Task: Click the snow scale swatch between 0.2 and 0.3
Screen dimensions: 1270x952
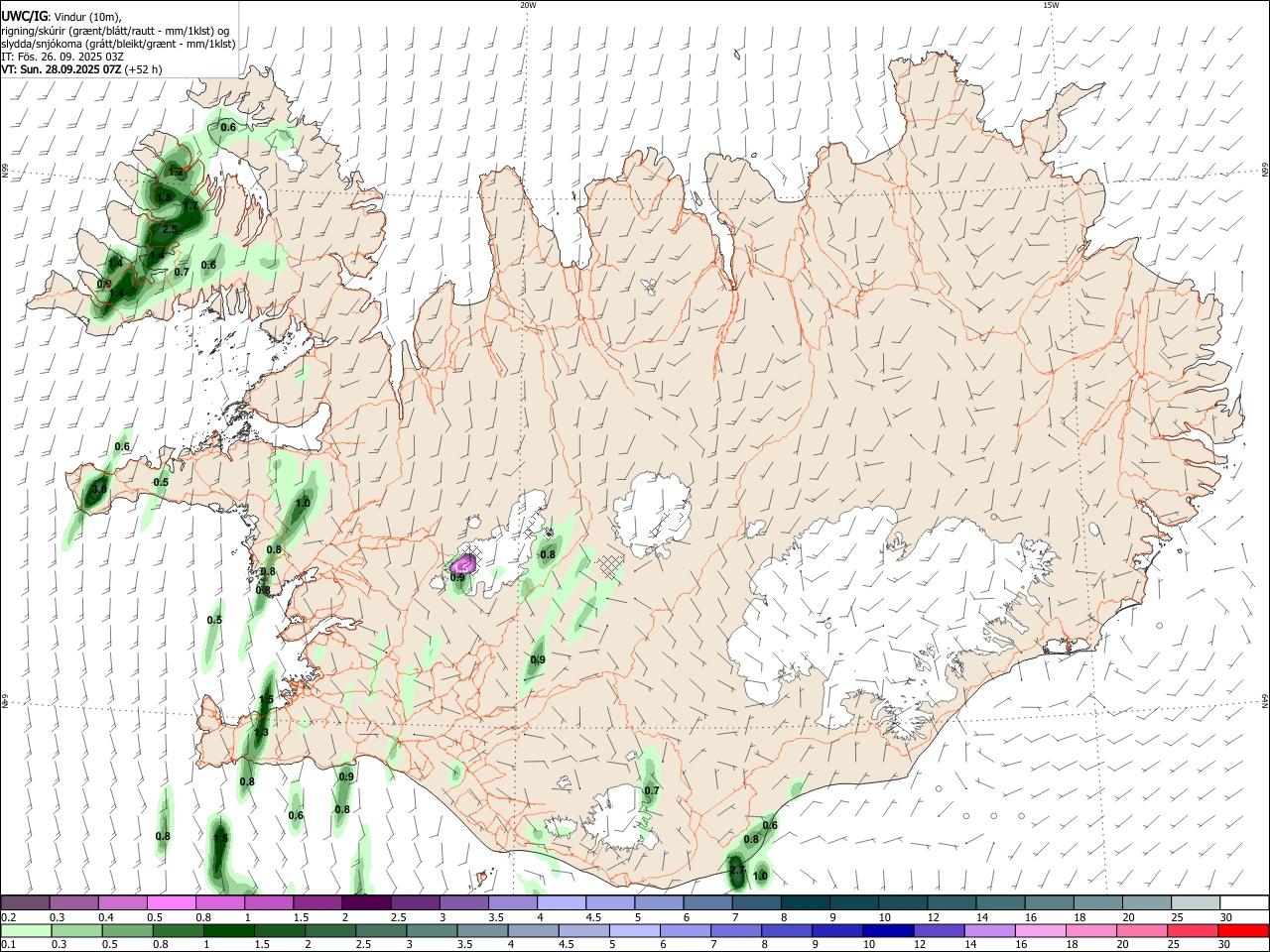Action: (x=25, y=902)
